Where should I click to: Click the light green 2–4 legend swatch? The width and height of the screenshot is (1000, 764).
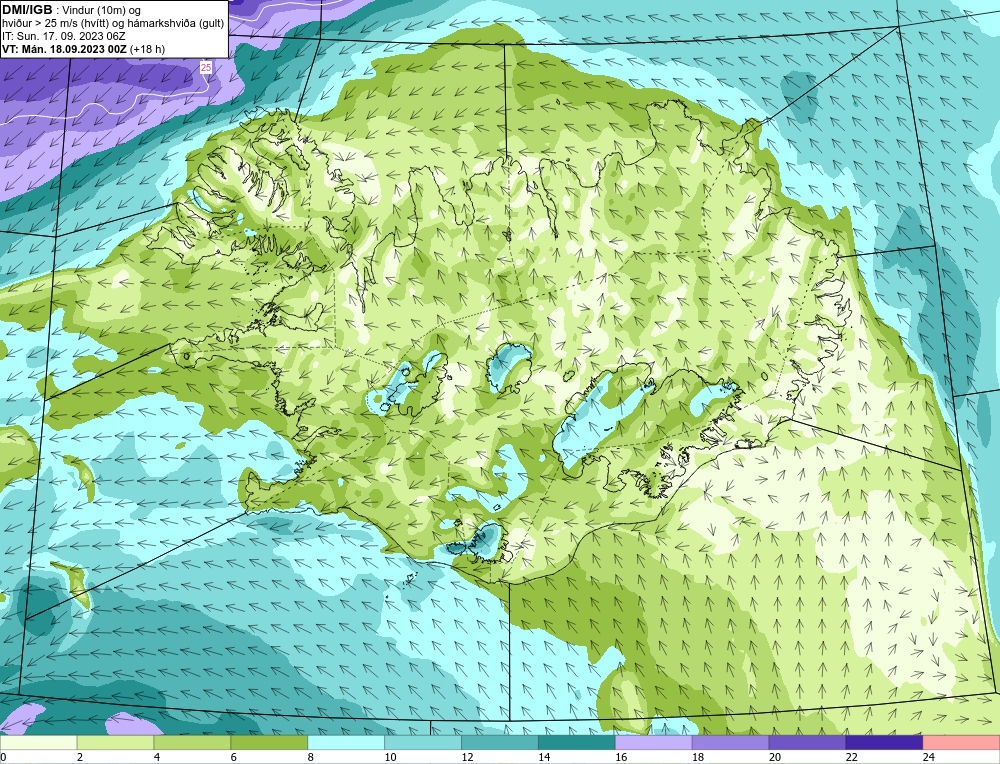coord(115,743)
